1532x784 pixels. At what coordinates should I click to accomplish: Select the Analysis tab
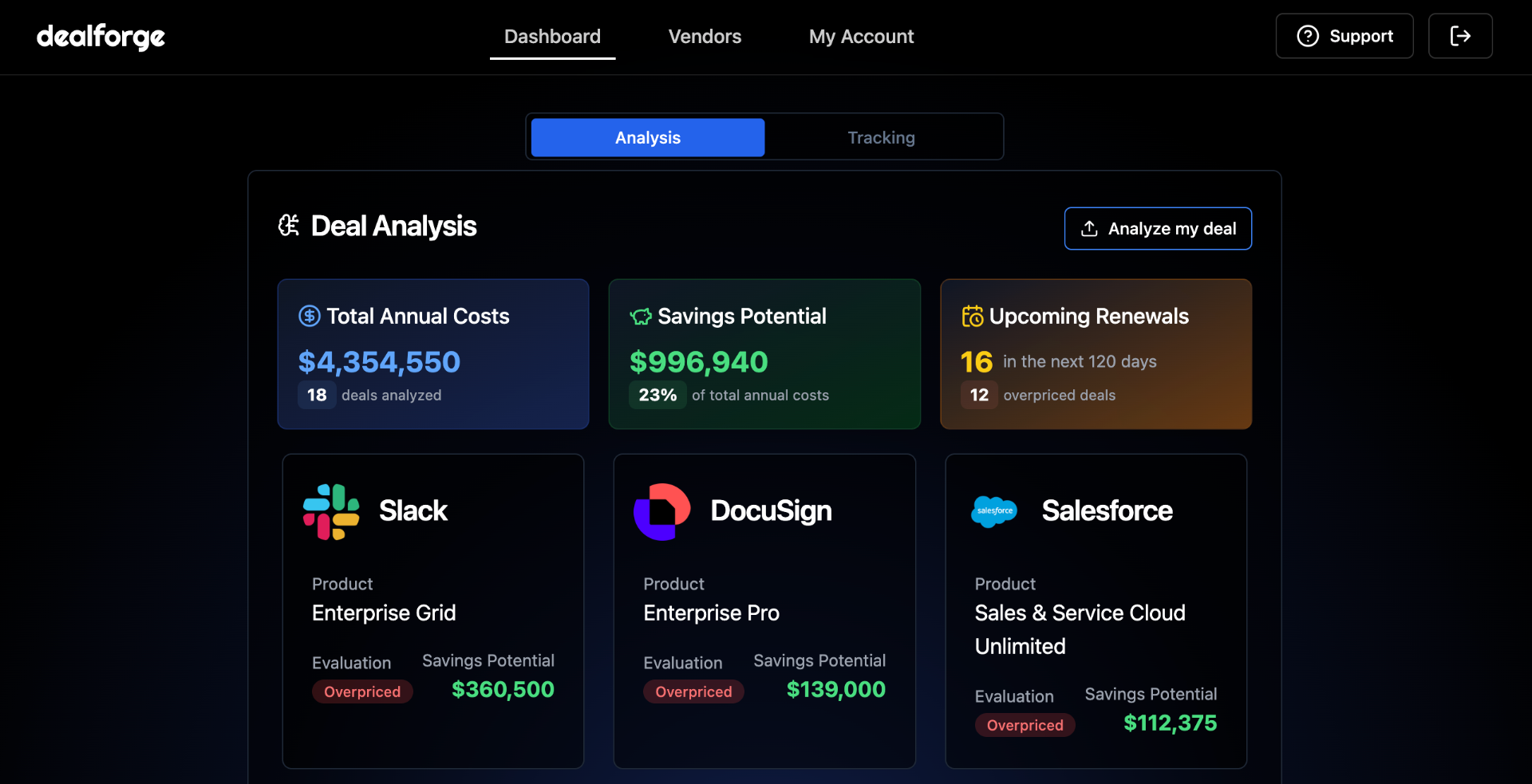click(x=648, y=137)
